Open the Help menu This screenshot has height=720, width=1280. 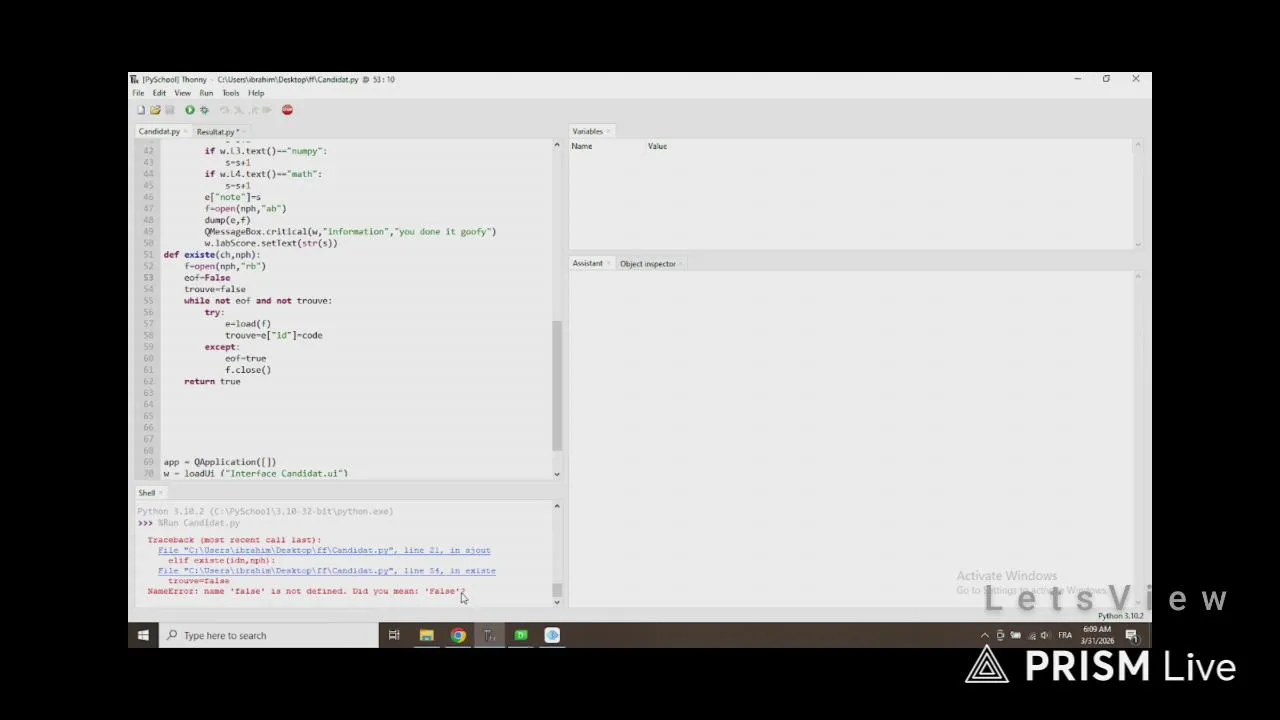(x=256, y=93)
